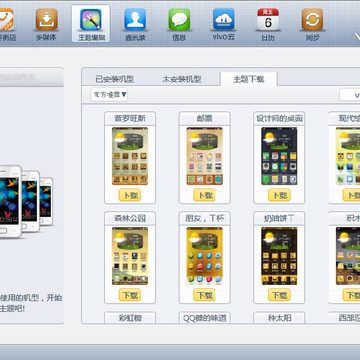Download the 朋友，干杯 theme
The width and height of the screenshot is (360, 360).
point(205,295)
